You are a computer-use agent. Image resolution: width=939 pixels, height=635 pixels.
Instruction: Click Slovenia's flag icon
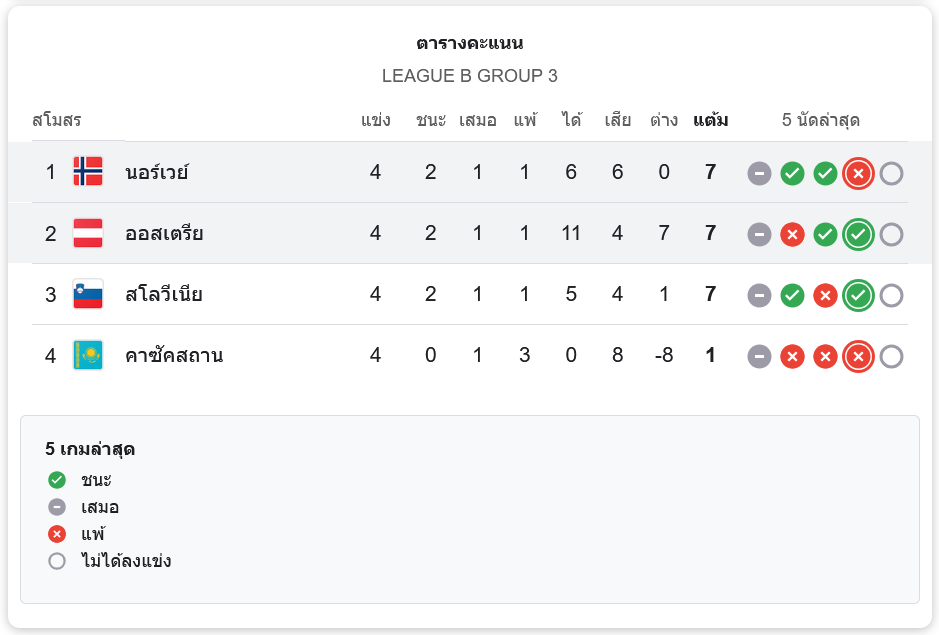pyautogui.click(x=88, y=295)
